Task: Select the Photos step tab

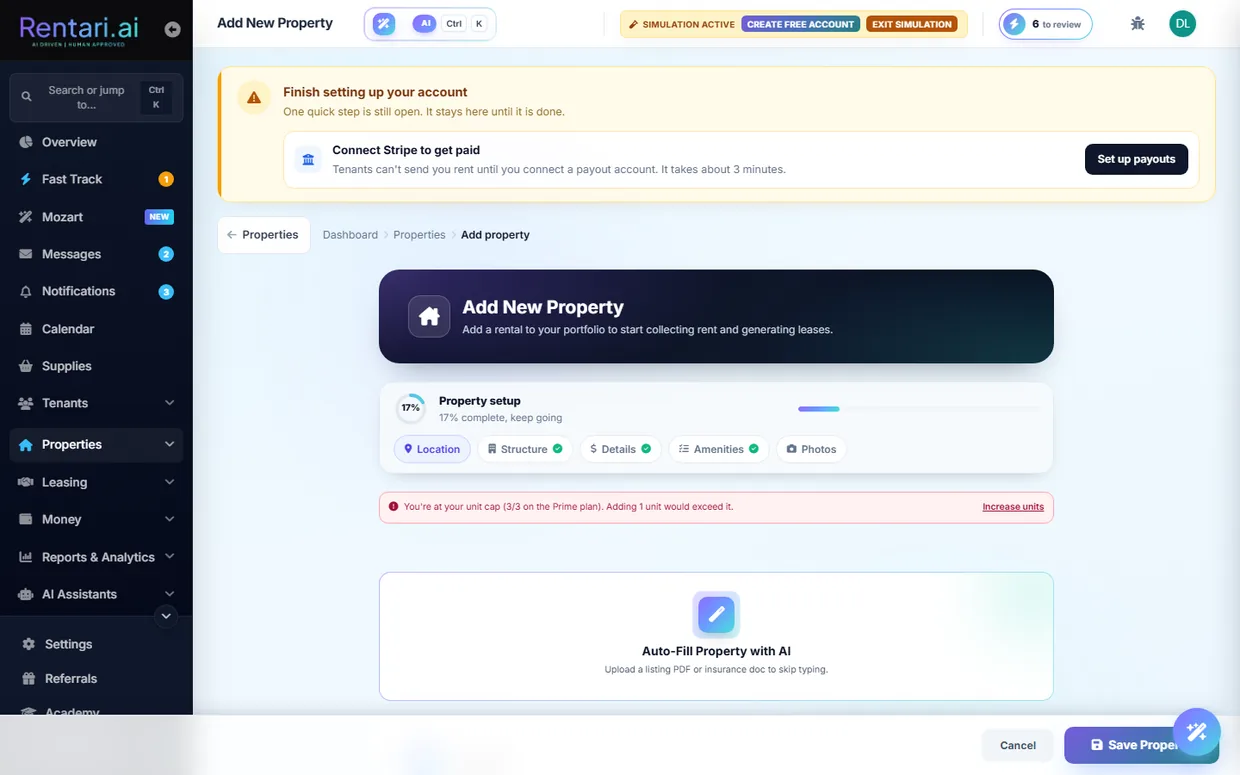Action: click(811, 449)
